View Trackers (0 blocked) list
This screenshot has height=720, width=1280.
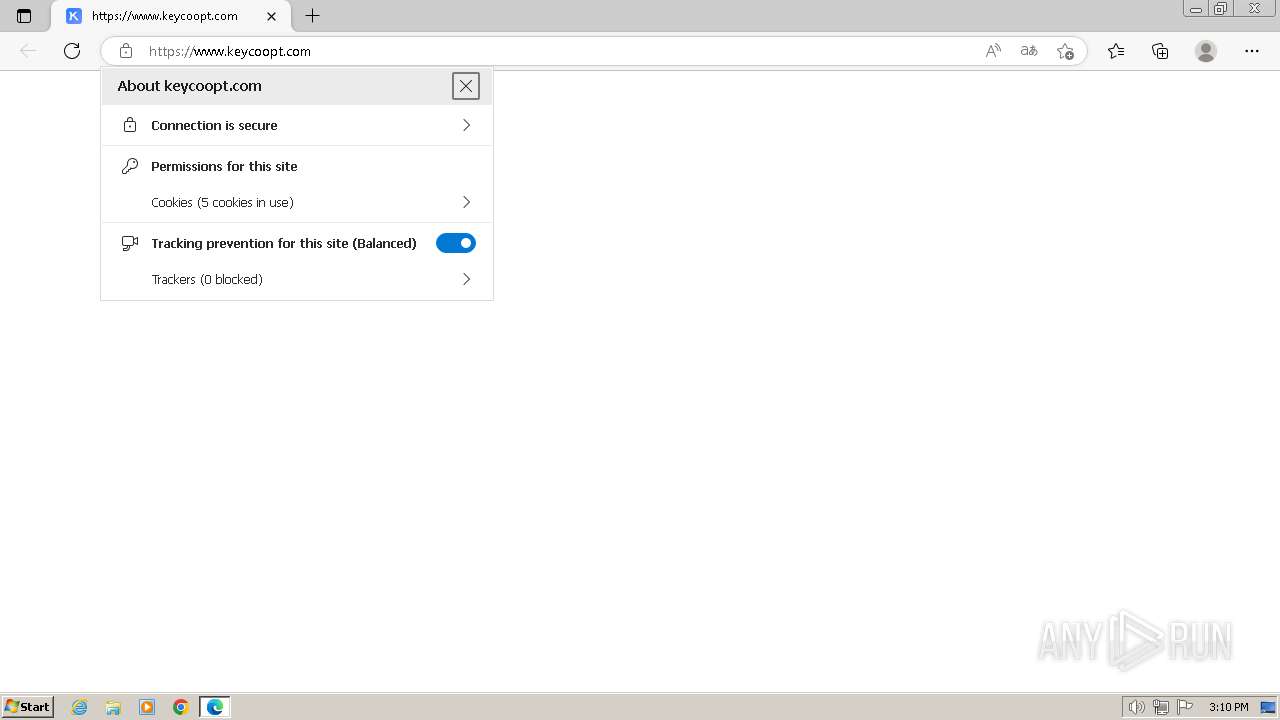297,279
